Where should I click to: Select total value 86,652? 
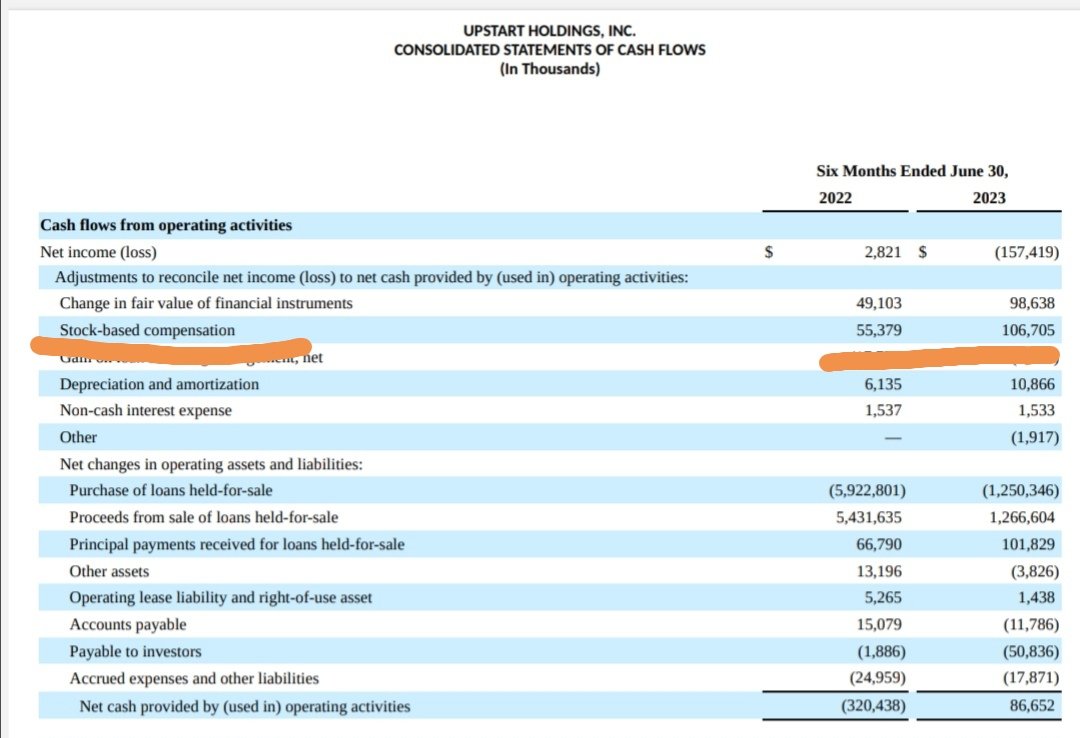click(x=1032, y=706)
